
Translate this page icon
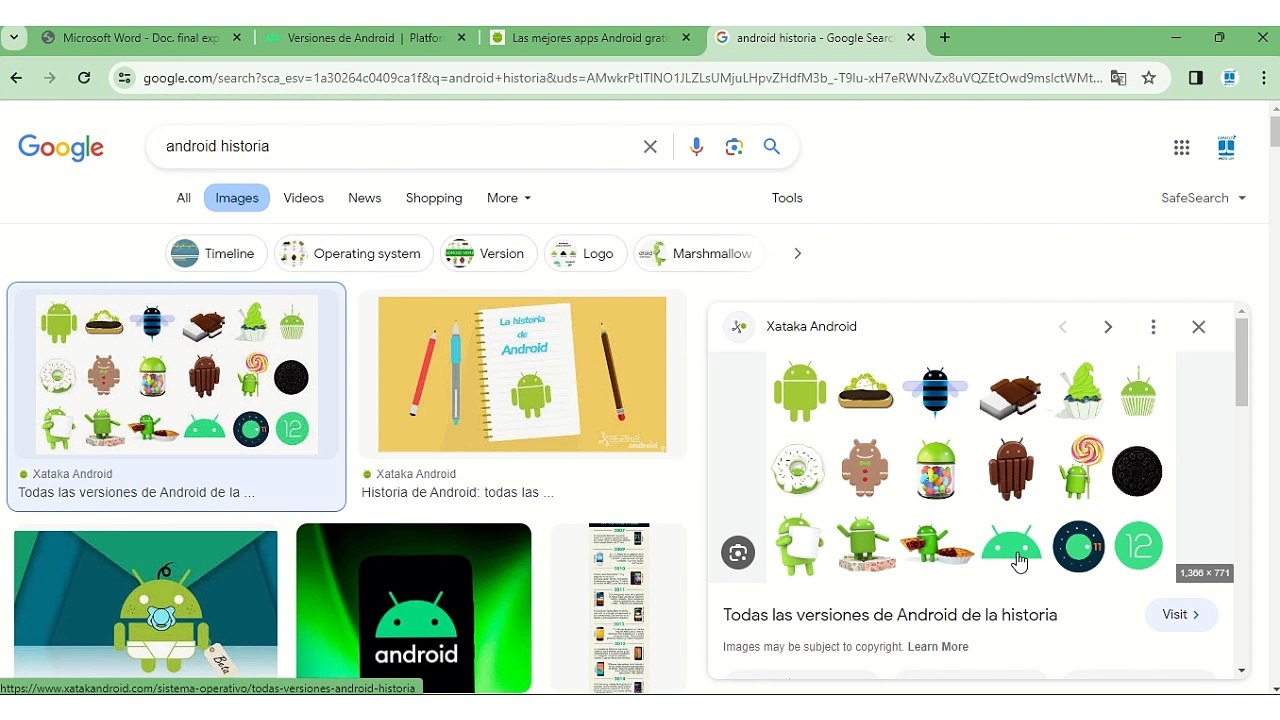pyautogui.click(x=1119, y=78)
